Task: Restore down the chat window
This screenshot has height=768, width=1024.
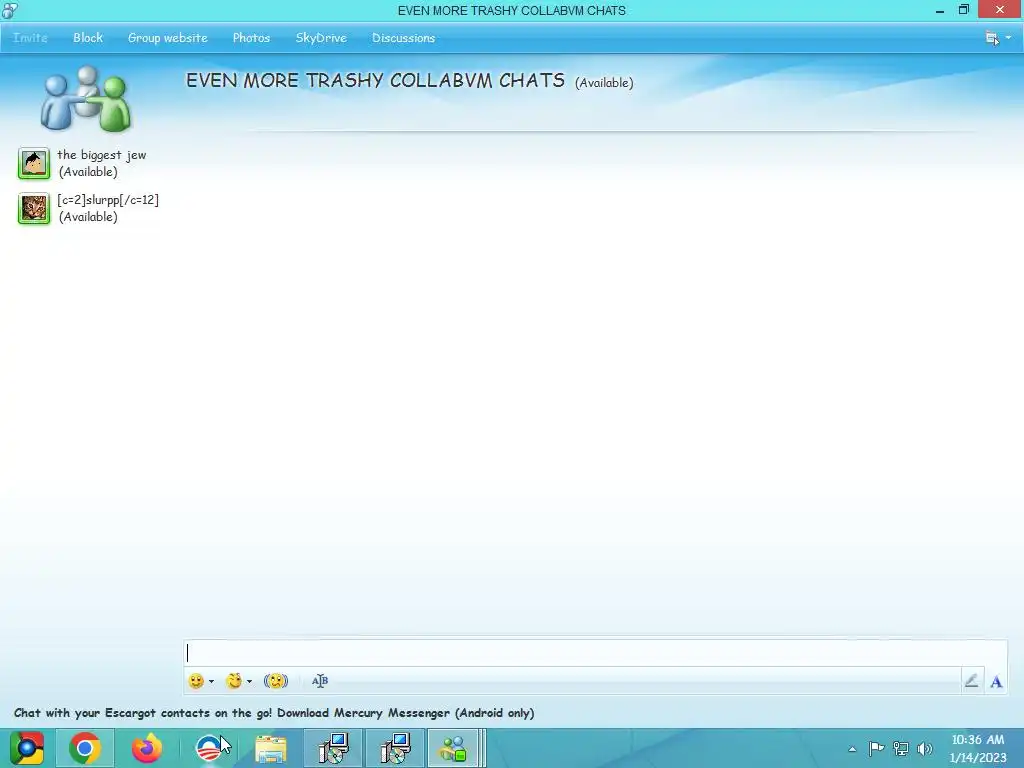Action: 964,10
